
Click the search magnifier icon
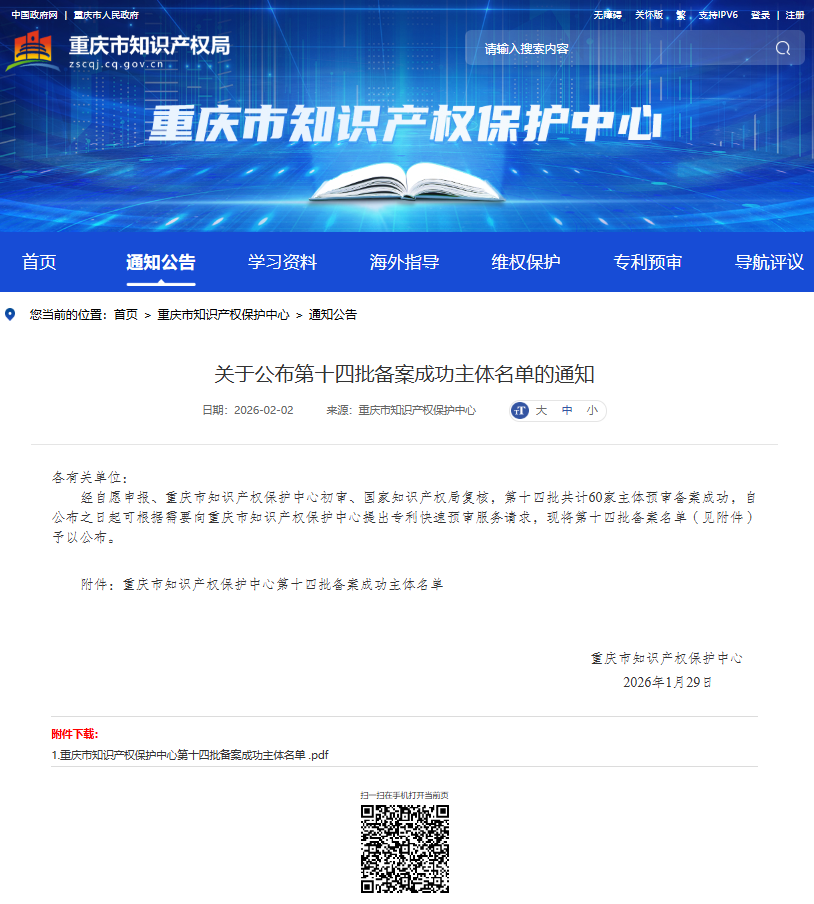(x=782, y=48)
